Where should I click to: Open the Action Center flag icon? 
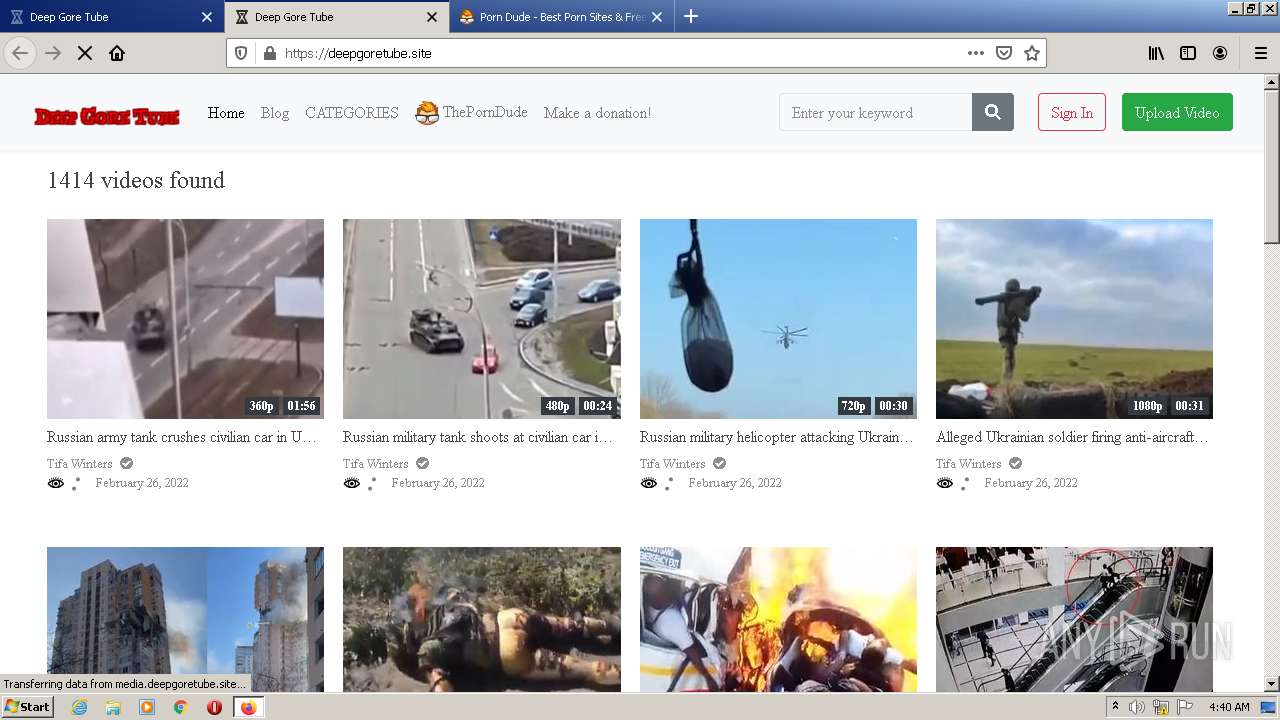pyautogui.click(x=1185, y=707)
